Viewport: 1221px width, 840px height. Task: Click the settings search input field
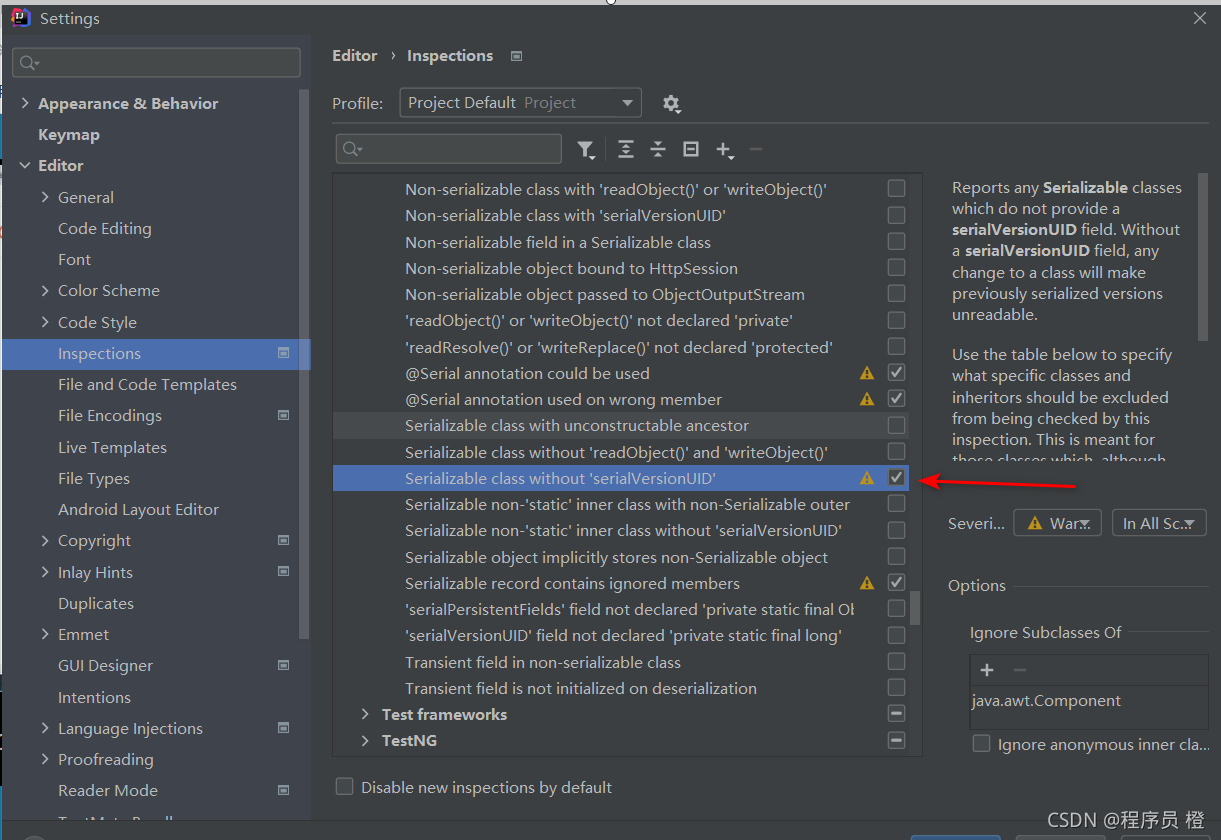[x=156, y=62]
